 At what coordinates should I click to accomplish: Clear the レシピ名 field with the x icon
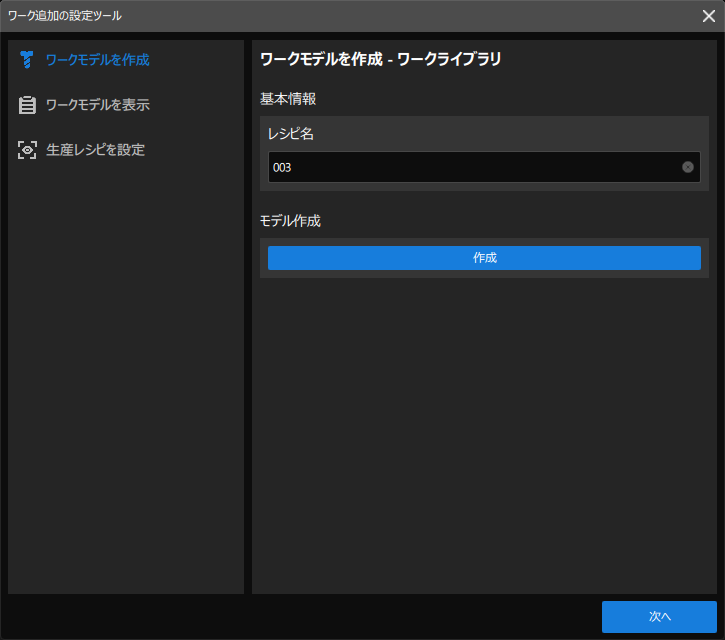point(688,167)
